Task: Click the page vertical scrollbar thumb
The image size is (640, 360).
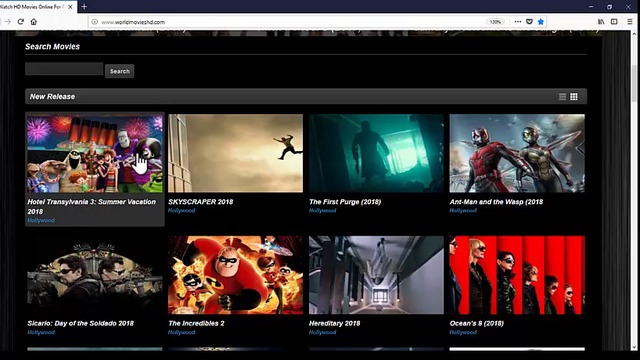Action: (x=634, y=84)
